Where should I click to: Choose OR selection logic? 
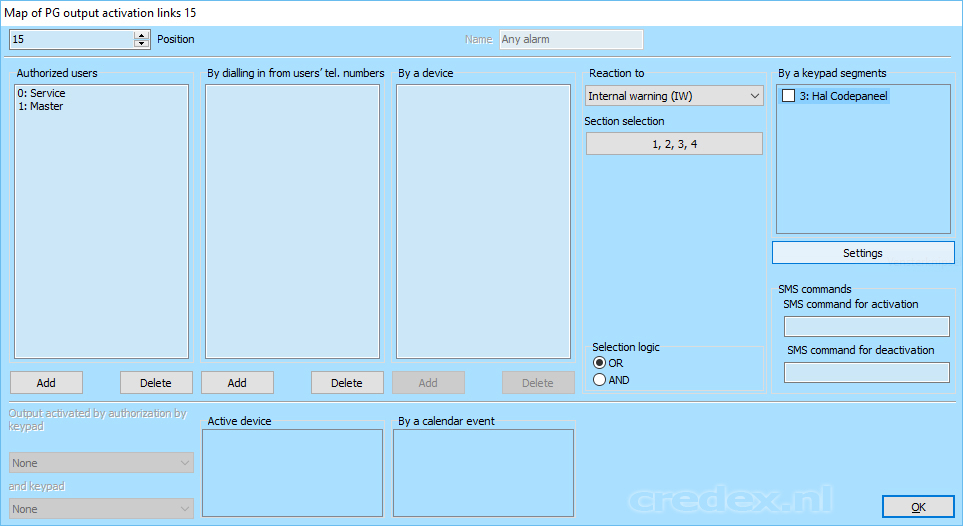coord(599,363)
